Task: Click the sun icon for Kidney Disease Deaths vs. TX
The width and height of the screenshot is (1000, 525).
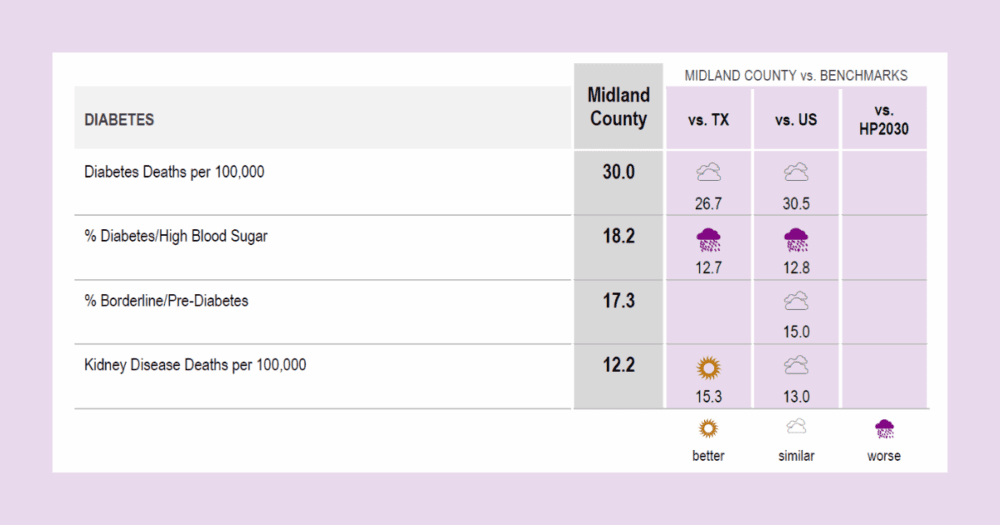Action: click(x=708, y=367)
